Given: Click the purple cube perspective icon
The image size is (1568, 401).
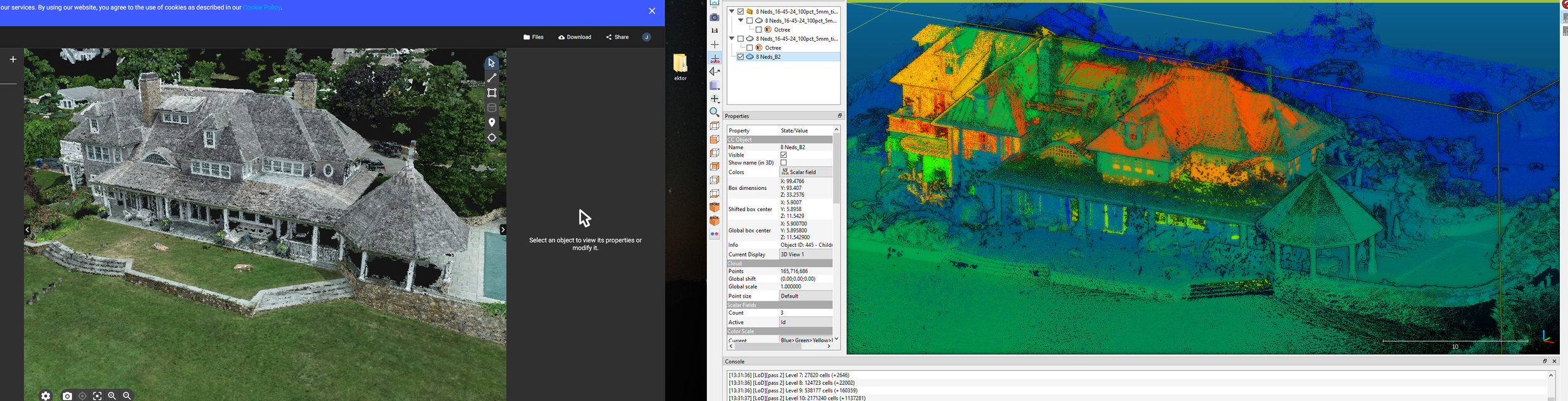Looking at the screenshot, I should 714,86.
